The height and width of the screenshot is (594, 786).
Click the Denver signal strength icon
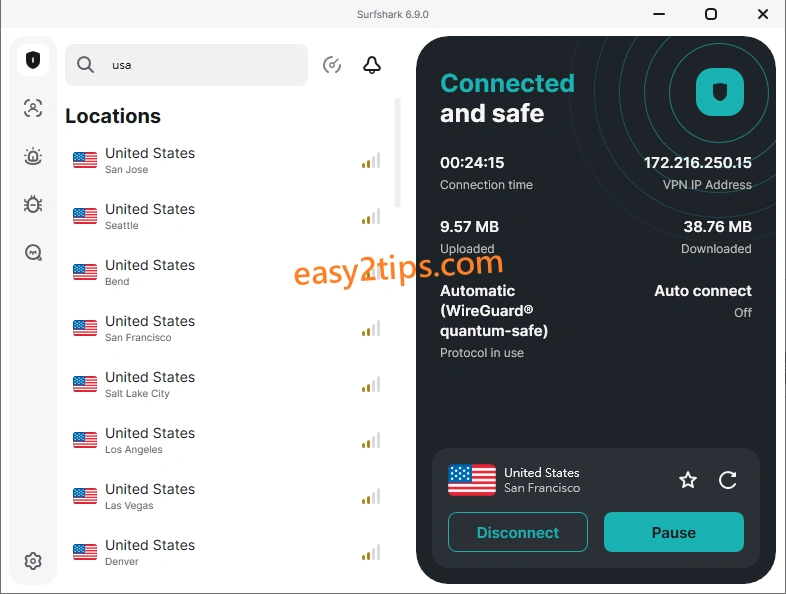[x=371, y=552]
